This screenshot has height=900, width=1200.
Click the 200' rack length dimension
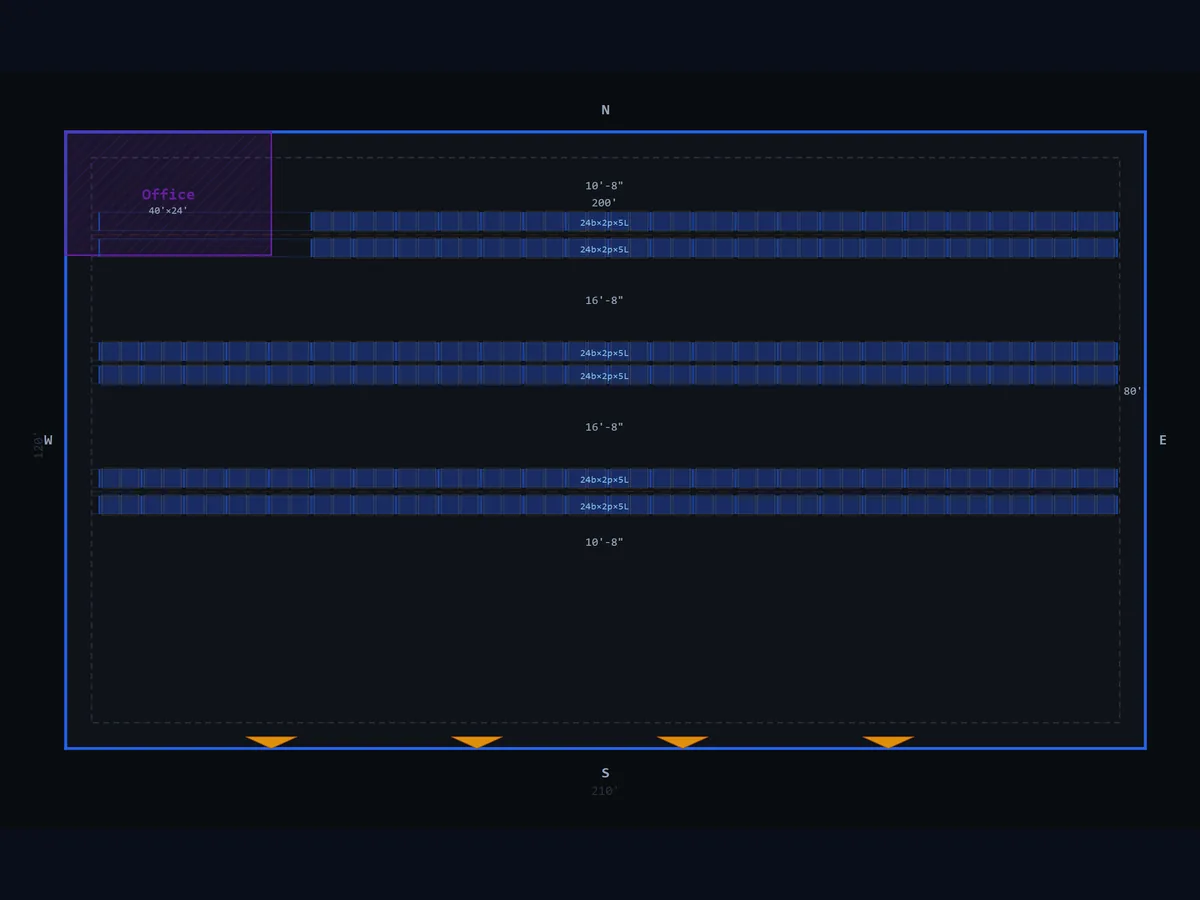click(x=604, y=203)
